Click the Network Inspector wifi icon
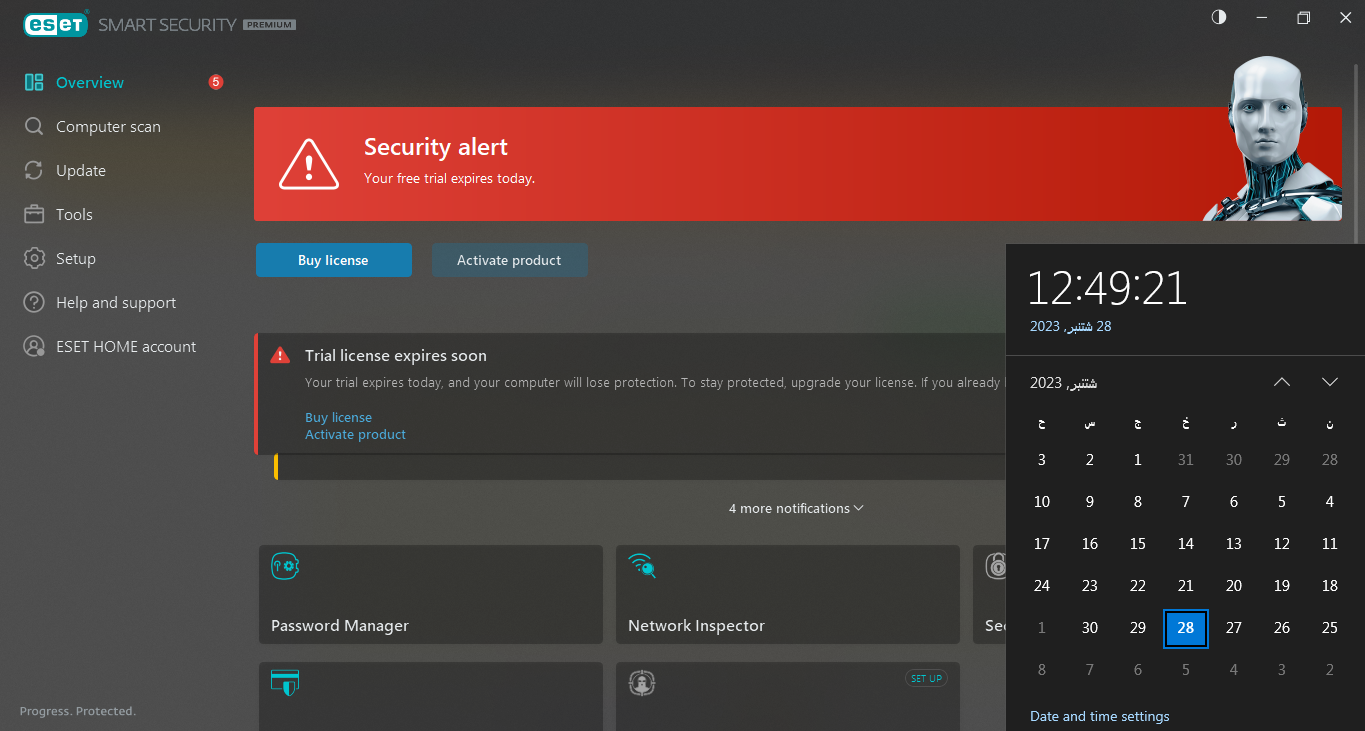Viewport: 1365px width, 731px height. click(x=642, y=566)
